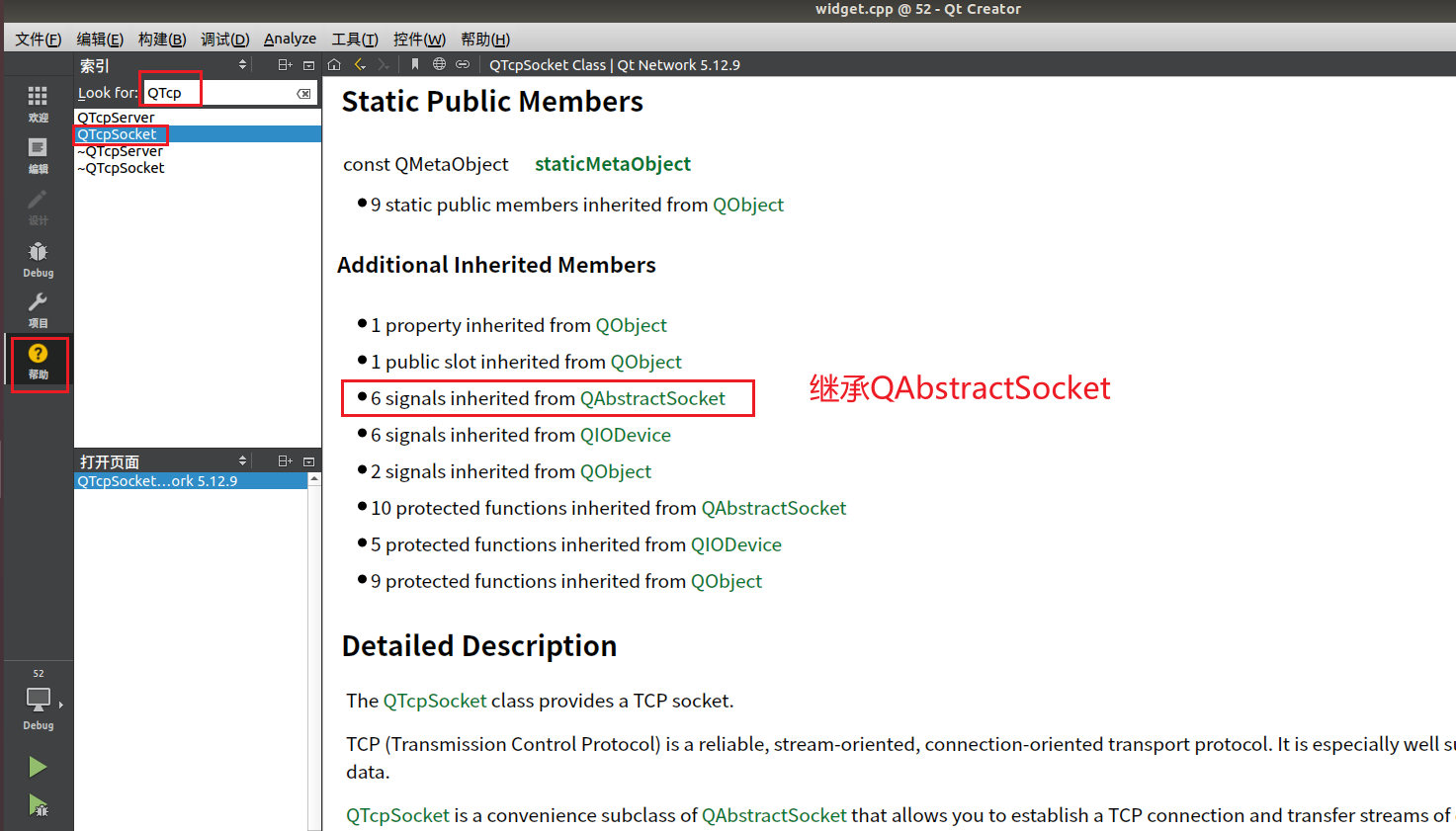Expand the kit selector side arrow

coord(61,705)
